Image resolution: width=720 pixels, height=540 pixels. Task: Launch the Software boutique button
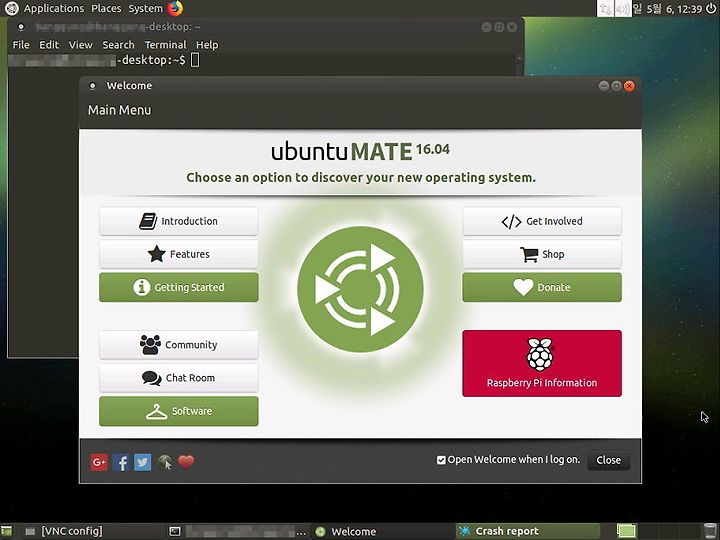(x=179, y=411)
